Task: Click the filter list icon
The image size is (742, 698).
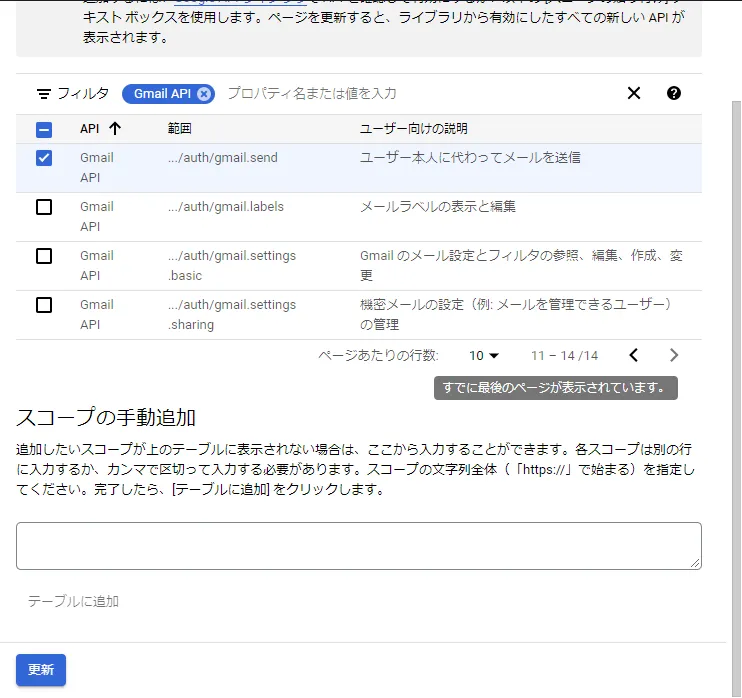Action: click(x=44, y=94)
